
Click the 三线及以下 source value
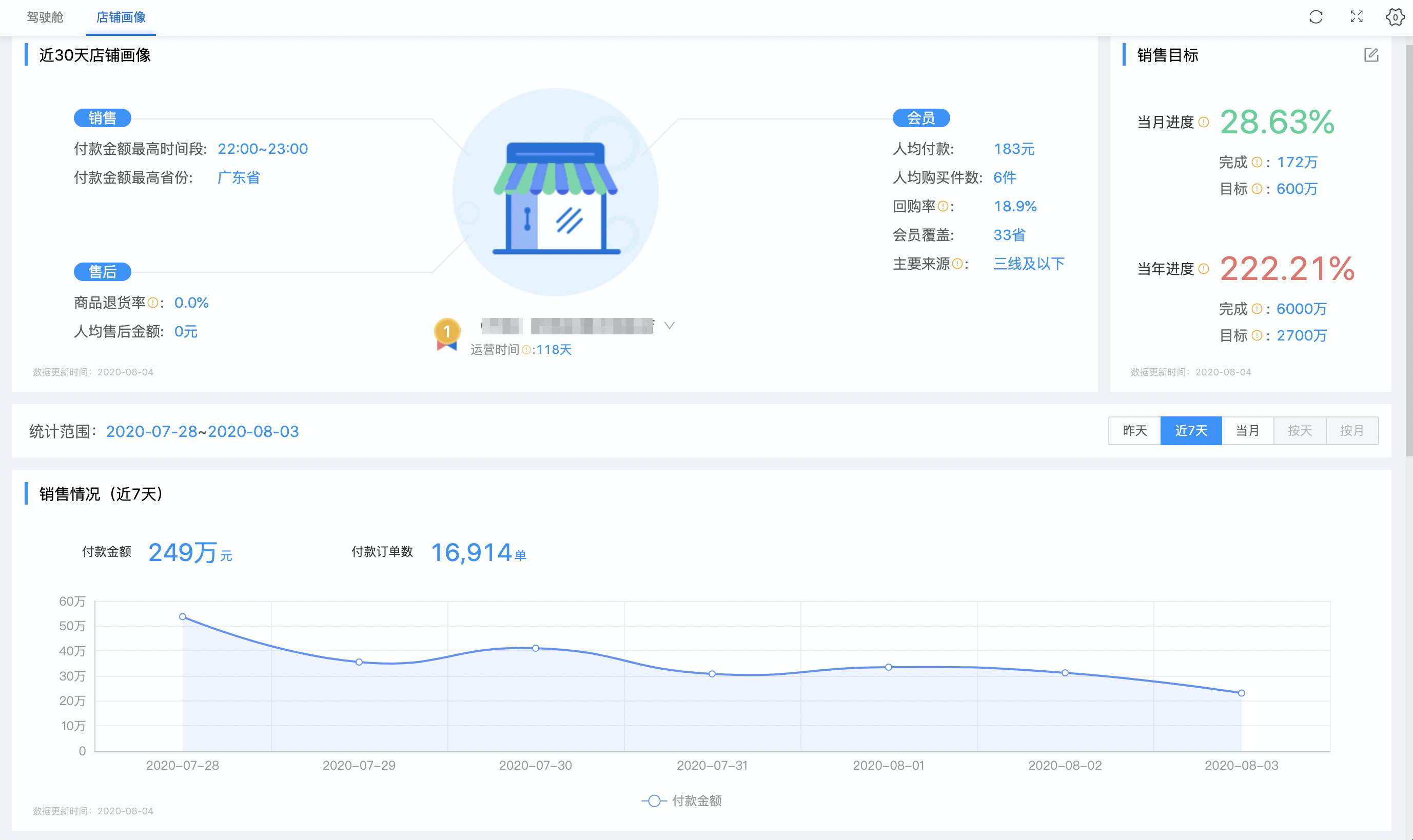(1029, 264)
